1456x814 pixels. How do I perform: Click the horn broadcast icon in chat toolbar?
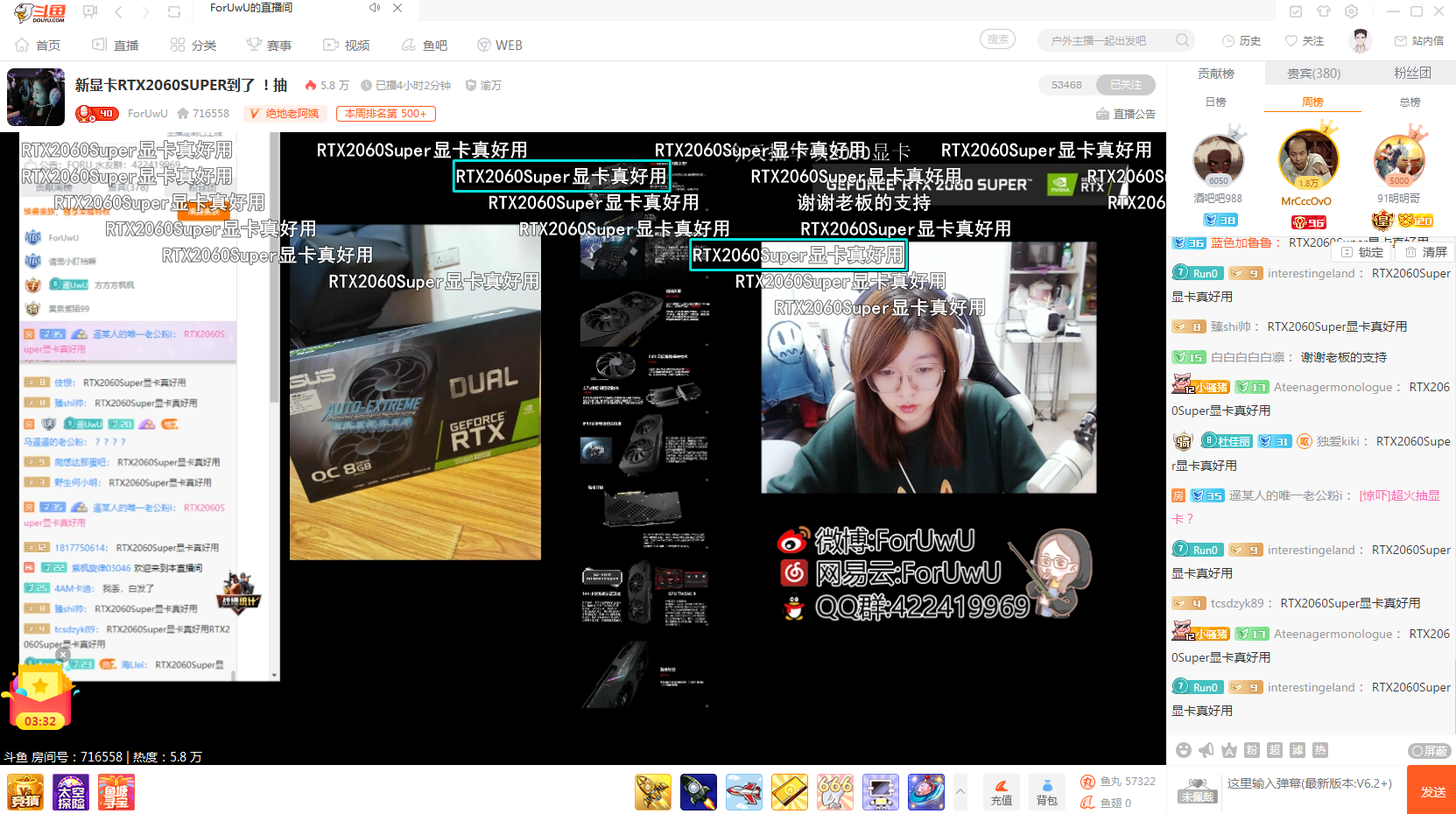pyautogui.click(x=1206, y=750)
